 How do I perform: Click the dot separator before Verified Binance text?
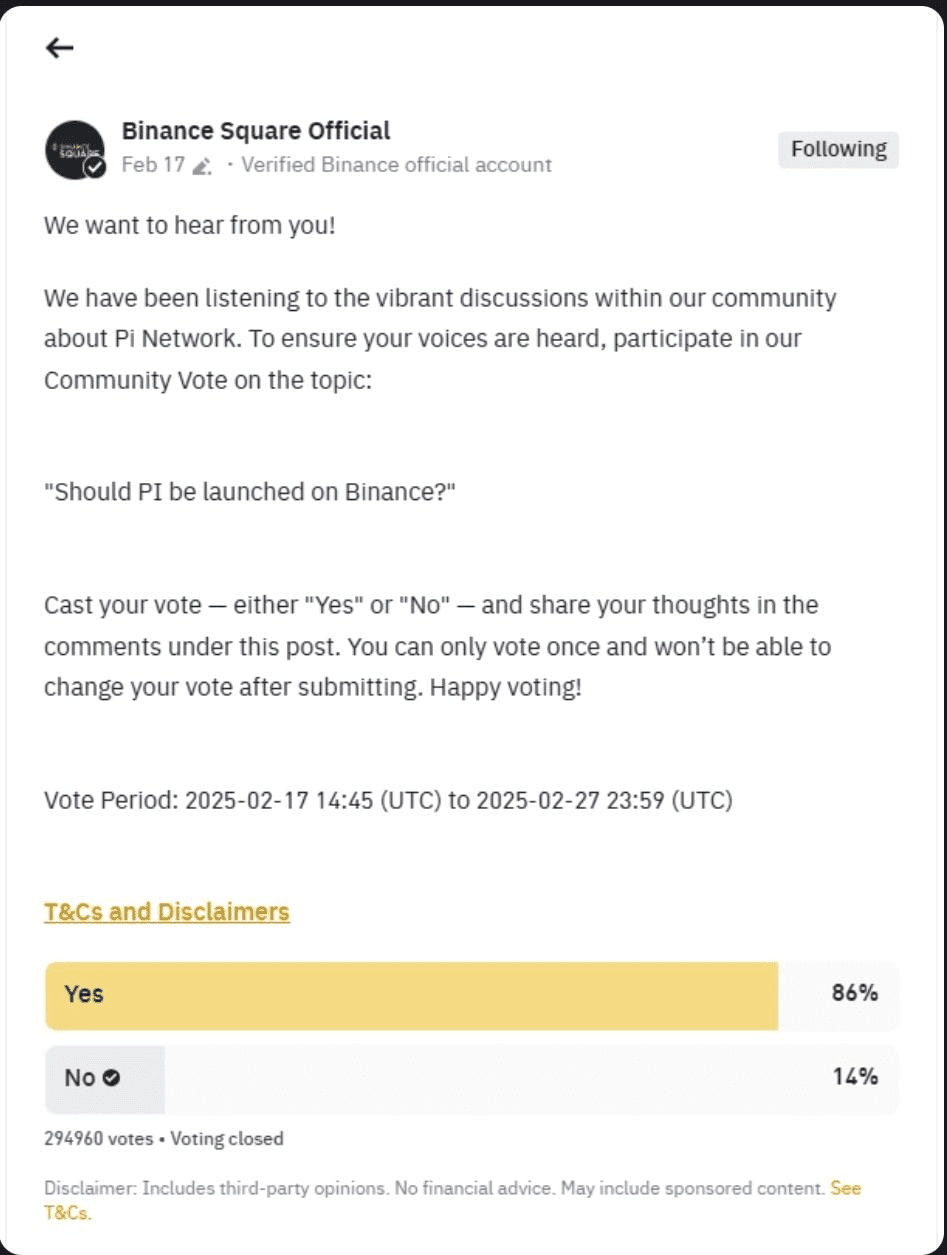click(x=231, y=165)
